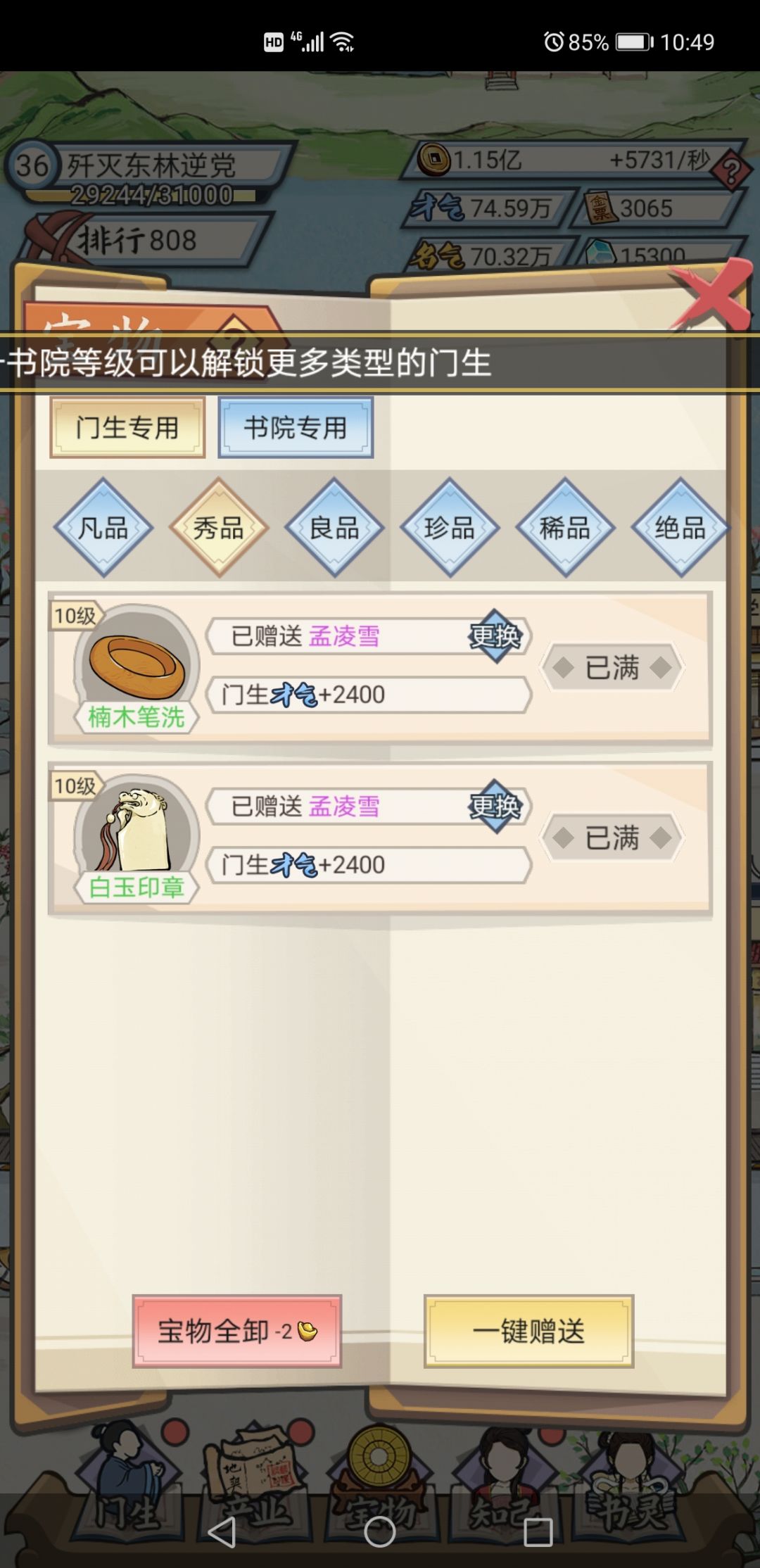Select the 绝品 quality filter
The width and height of the screenshot is (760, 1568).
point(680,527)
